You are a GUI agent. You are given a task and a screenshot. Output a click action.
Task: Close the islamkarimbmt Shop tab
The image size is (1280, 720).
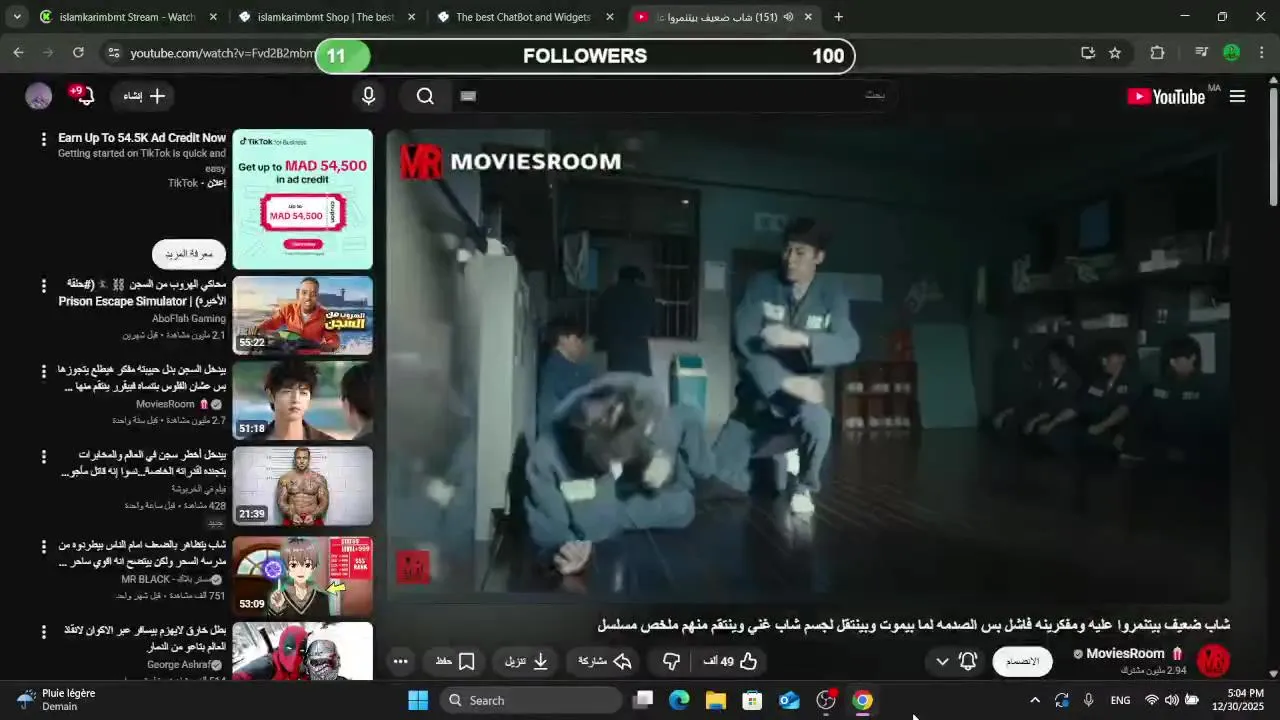coord(411,17)
